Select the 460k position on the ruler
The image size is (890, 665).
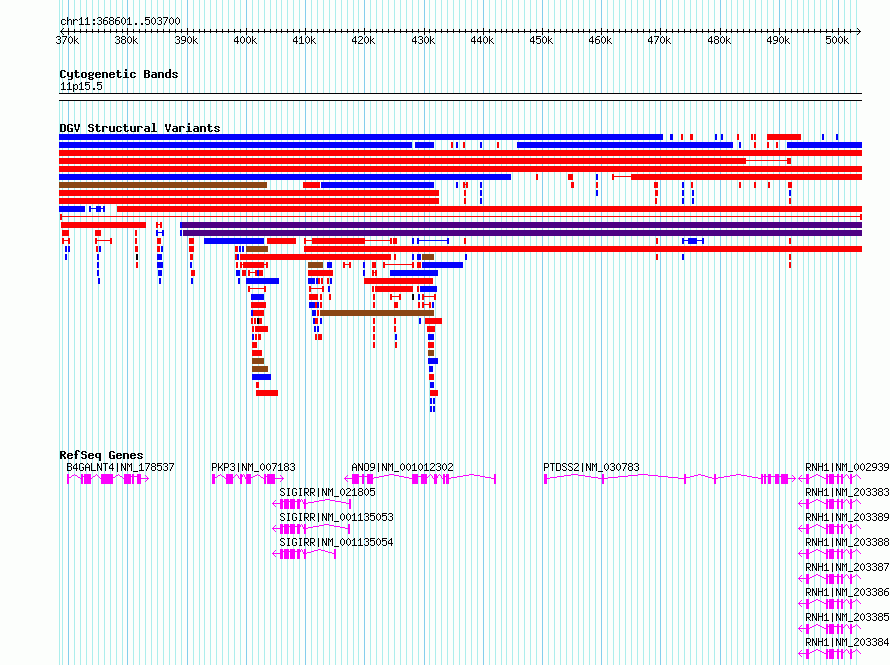(601, 40)
